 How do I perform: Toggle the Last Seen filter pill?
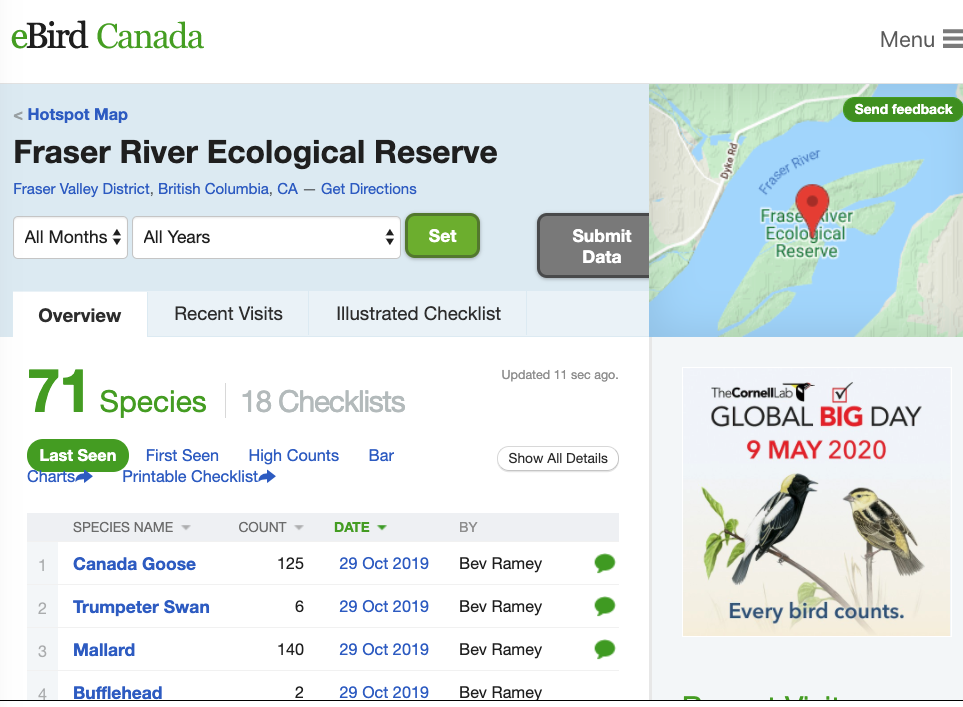point(78,455)
